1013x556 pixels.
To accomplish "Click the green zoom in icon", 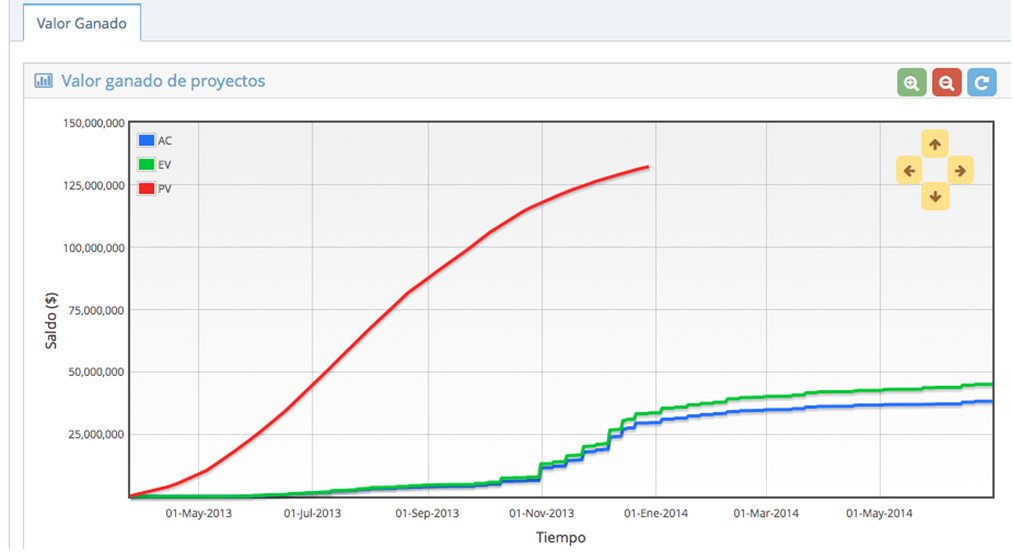I will pyautogui.click(x=911, y=83).
